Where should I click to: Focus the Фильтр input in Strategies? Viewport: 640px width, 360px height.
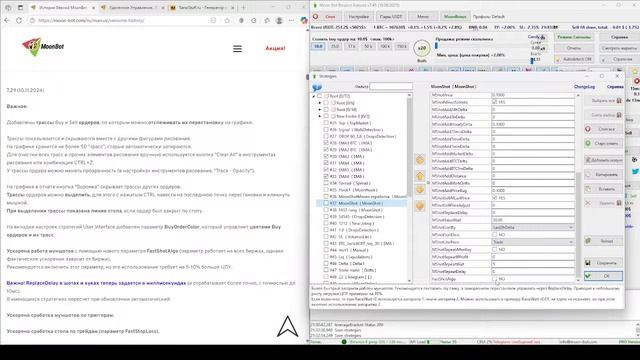coord(391,87)
